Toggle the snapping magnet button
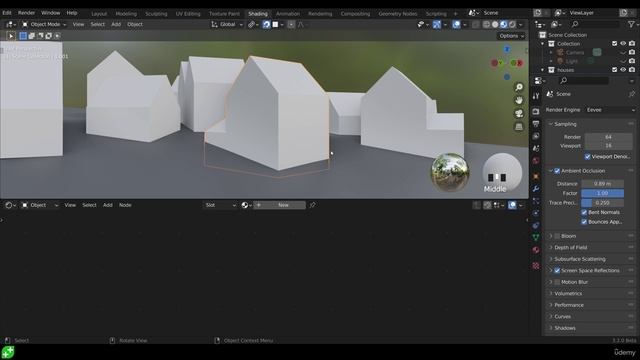 pos(267,24)
